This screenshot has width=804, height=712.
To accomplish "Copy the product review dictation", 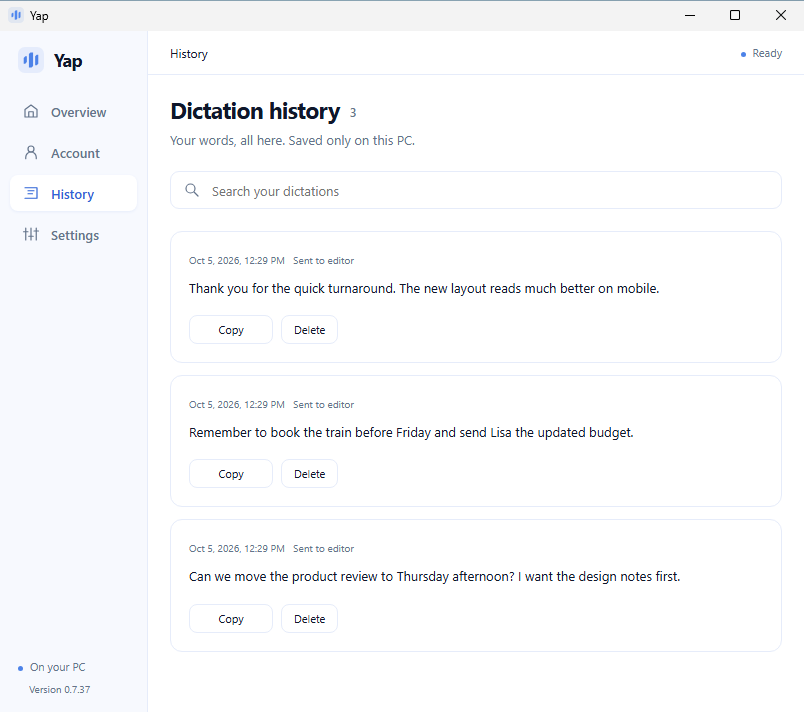I will click(231, 619).
